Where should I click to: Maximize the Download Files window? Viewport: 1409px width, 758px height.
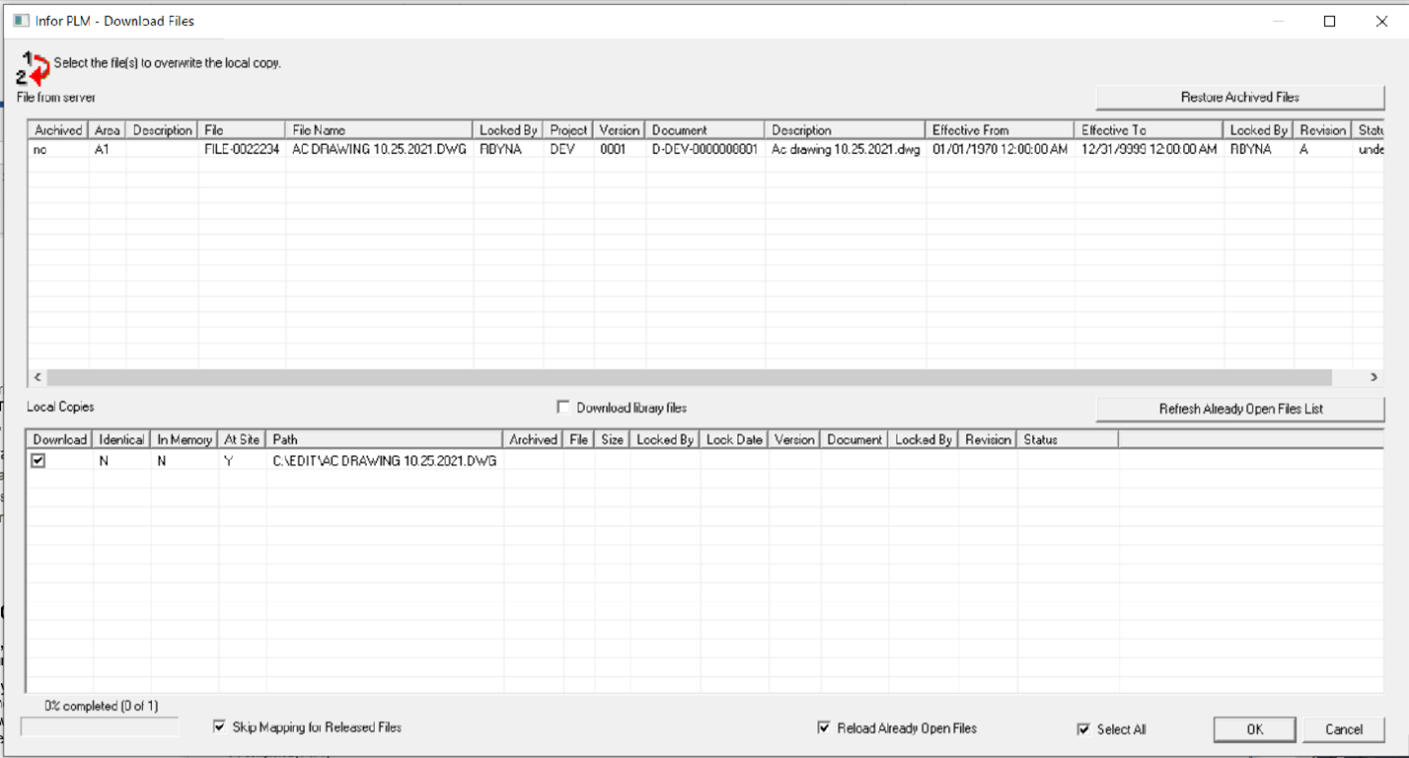click(1330, 21)
